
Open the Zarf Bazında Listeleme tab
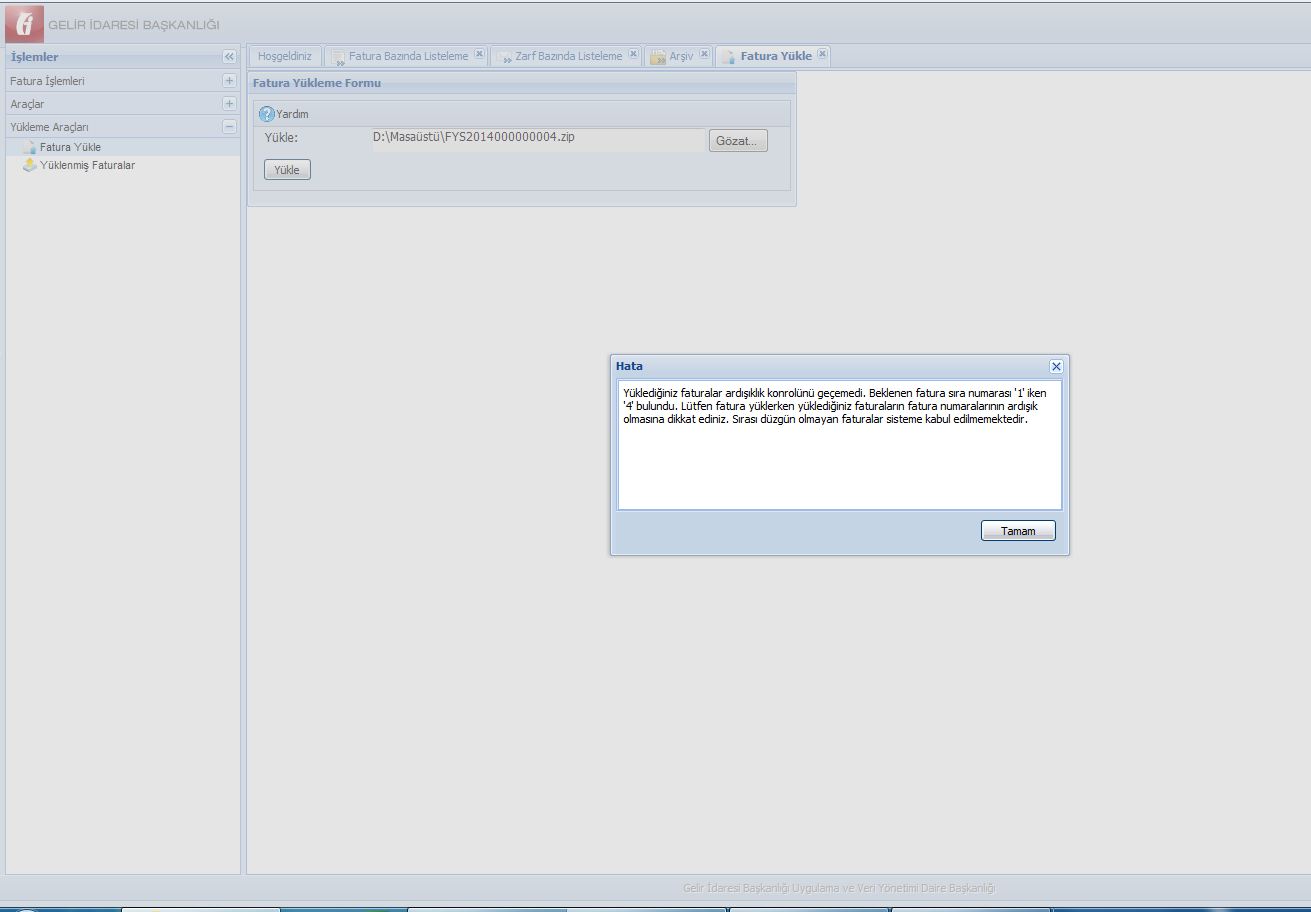coord(568,56)
